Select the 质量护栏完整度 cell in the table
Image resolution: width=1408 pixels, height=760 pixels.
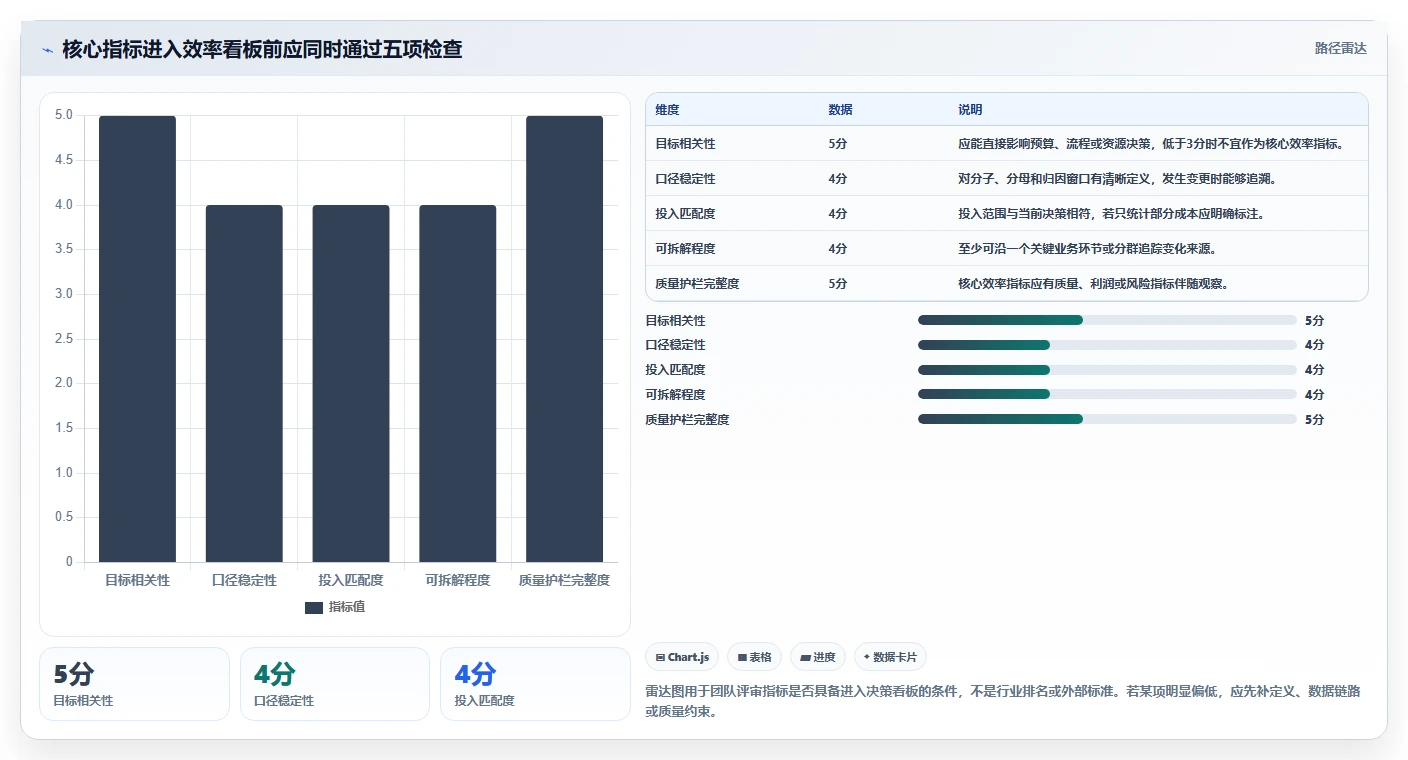(x=697, y=284)
